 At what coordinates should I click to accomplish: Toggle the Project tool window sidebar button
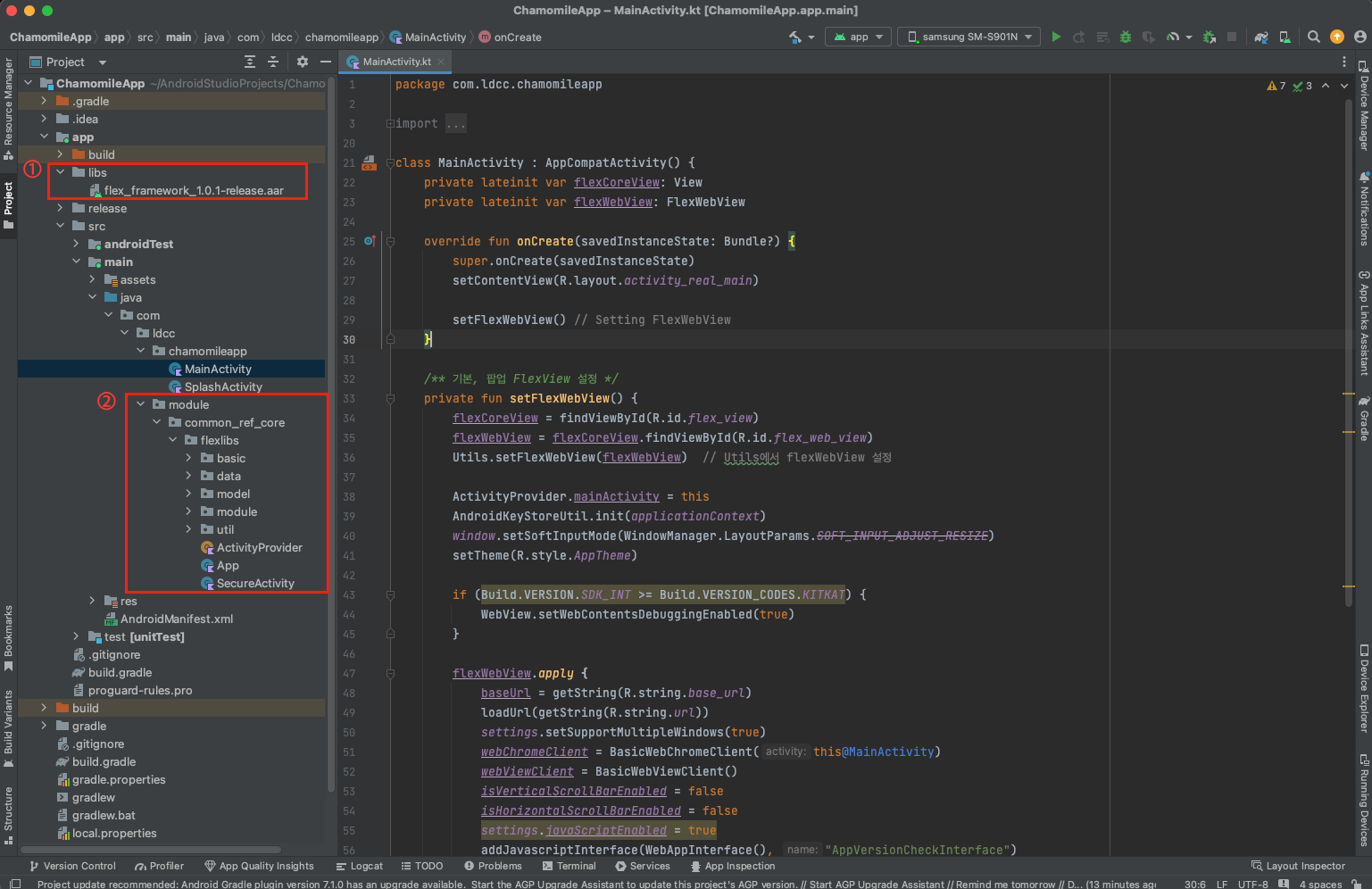click(x=8, y=204)
